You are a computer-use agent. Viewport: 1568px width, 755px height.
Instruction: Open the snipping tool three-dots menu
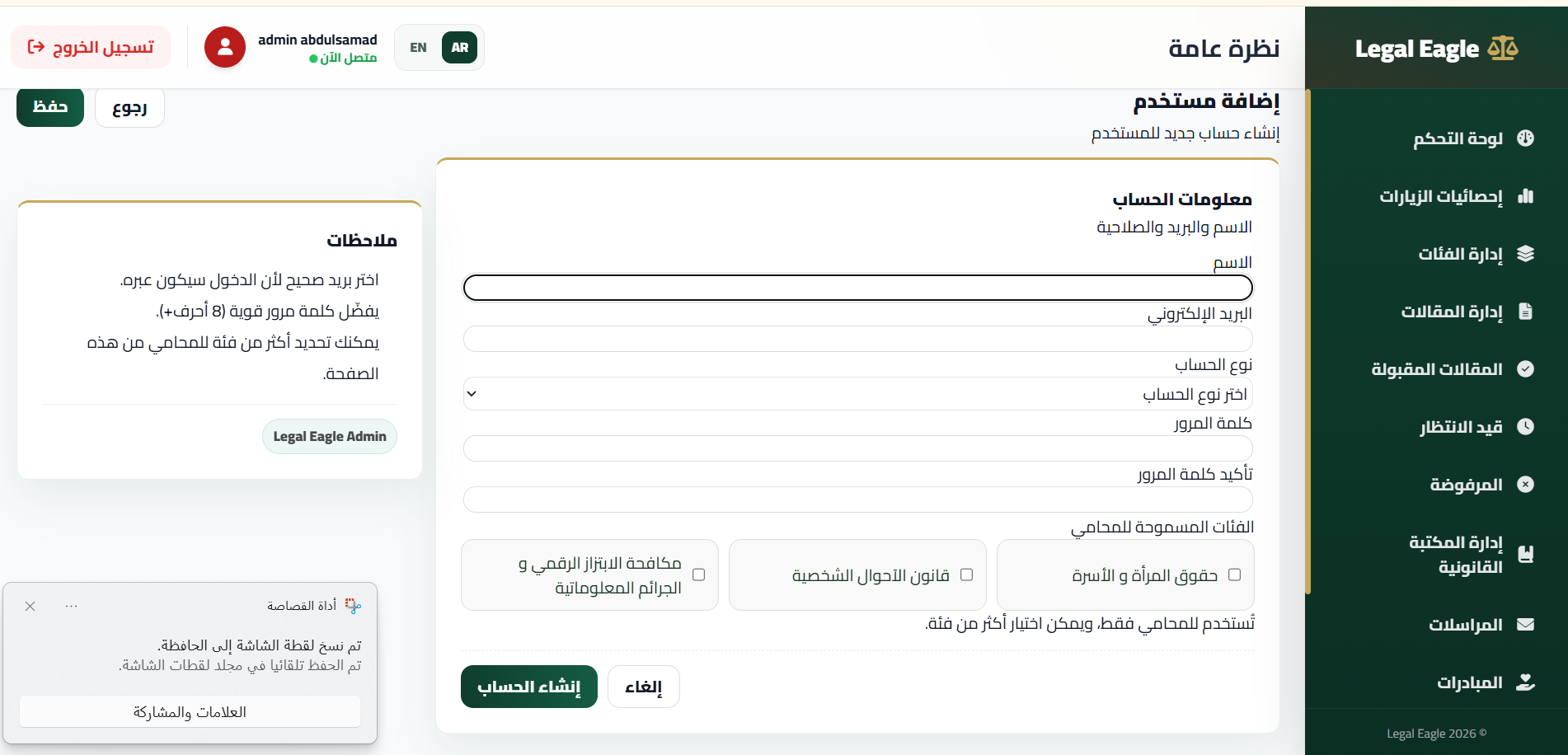(x=72, y=606)
